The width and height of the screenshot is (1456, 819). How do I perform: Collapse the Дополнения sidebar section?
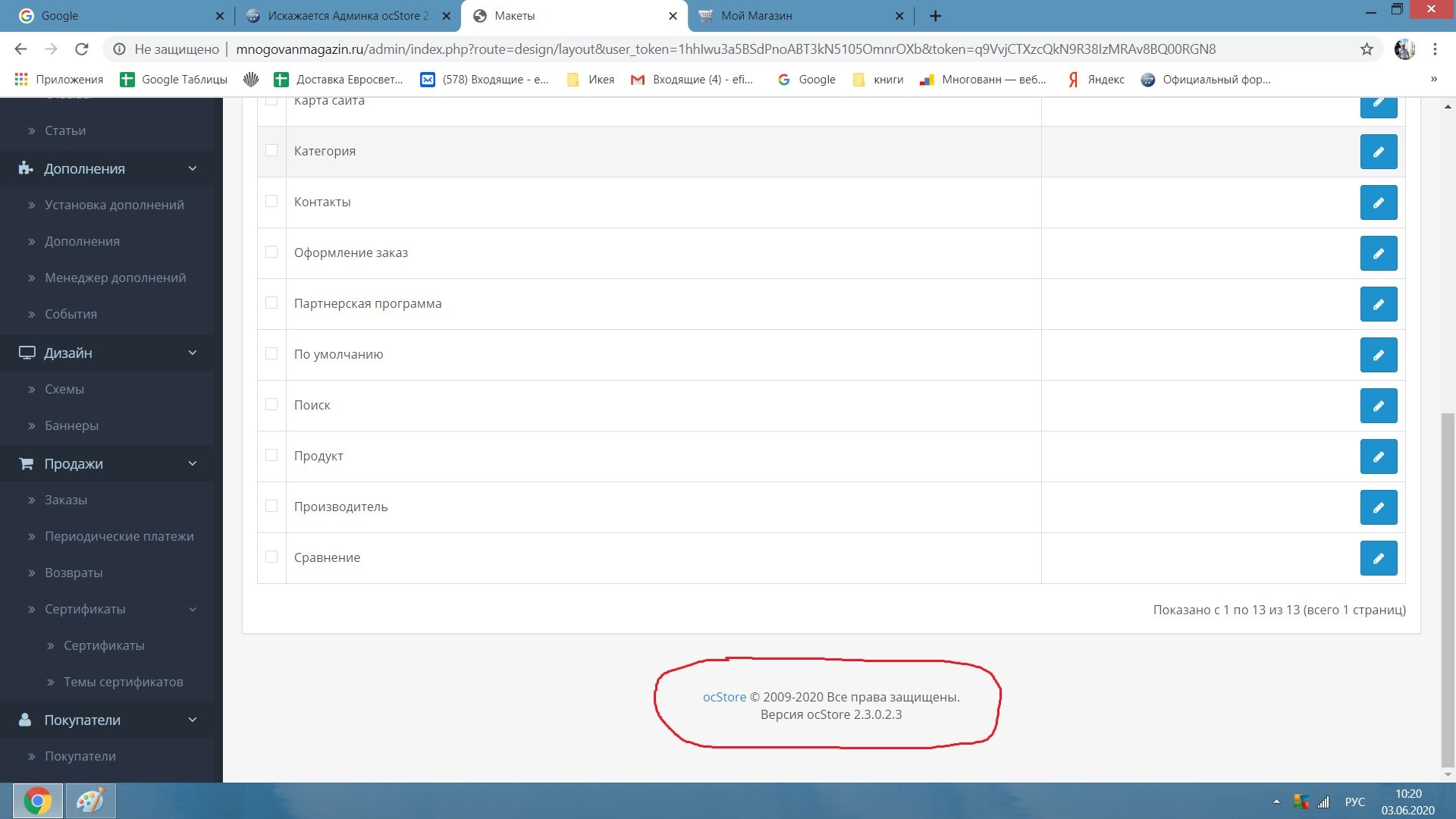pyautogui.click(x=107, y=168)
